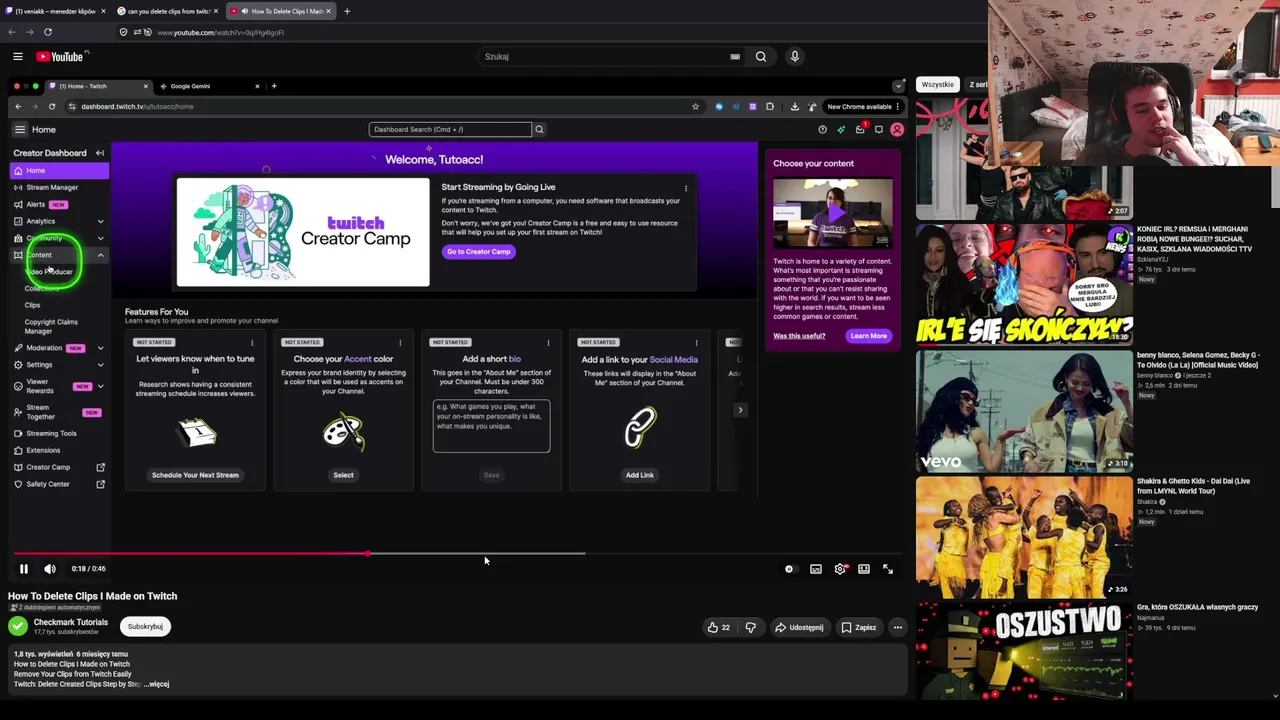Image resolution: width=1280 pixels, height=720 pixels.
Task: Start YouTube voice search with the microphone
Action: pos(795,57)
